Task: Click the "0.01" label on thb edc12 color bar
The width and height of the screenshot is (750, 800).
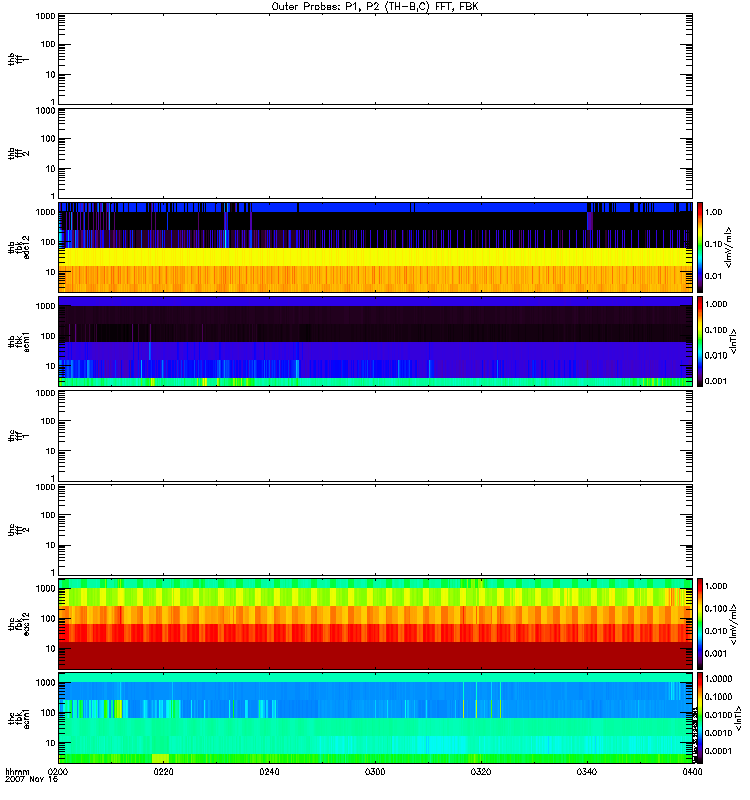Action: coord(714,276)
